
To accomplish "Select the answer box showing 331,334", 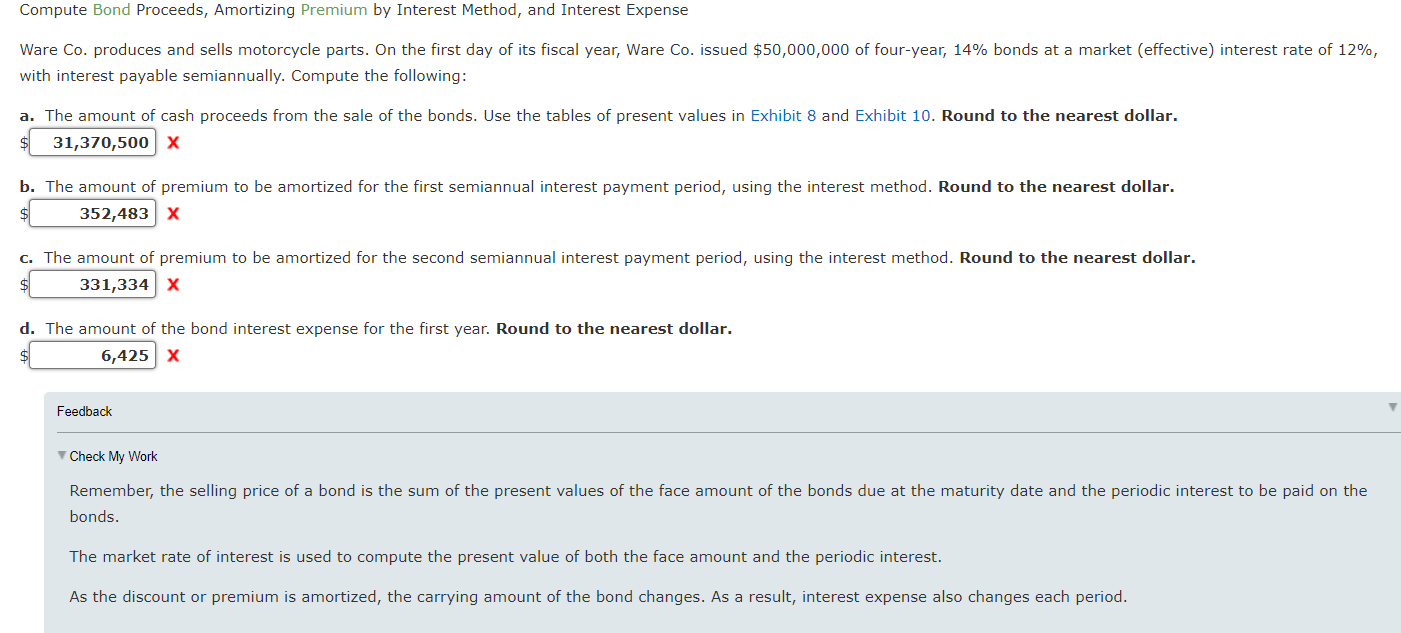I will 92,284.
